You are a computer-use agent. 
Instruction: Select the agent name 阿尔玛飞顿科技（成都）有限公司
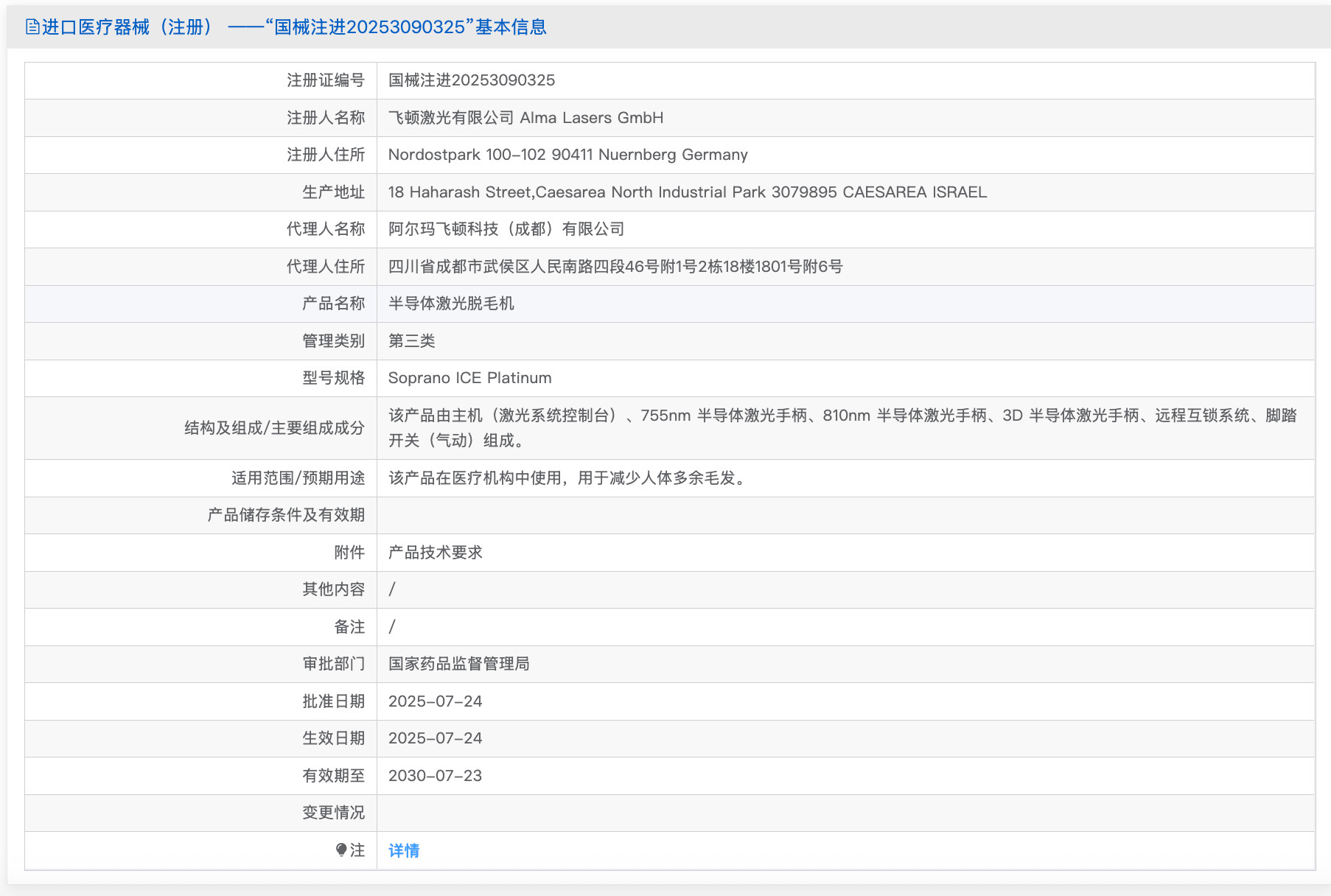coord(506,229)
